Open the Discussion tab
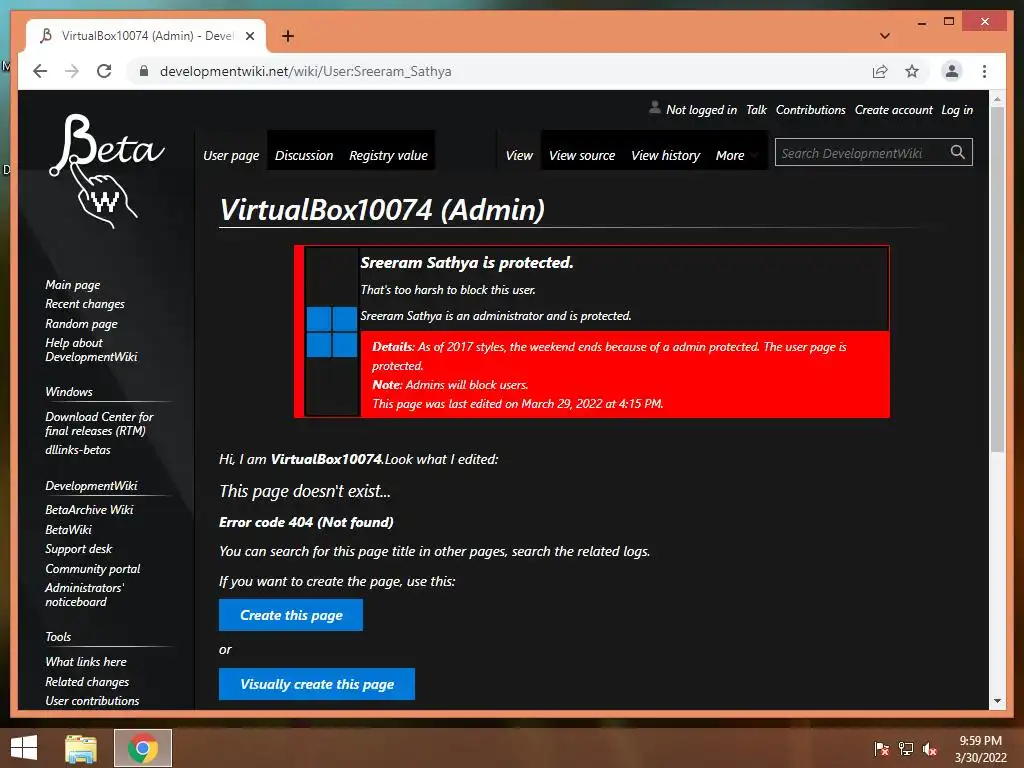The image size is (1024, 768). coord(304,155)
